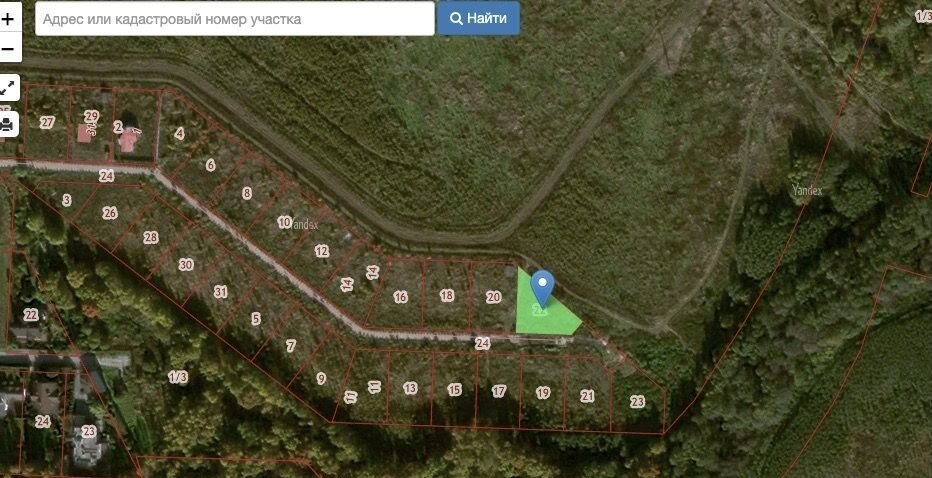Select parcel labeled 20

(x=493, y=297)
